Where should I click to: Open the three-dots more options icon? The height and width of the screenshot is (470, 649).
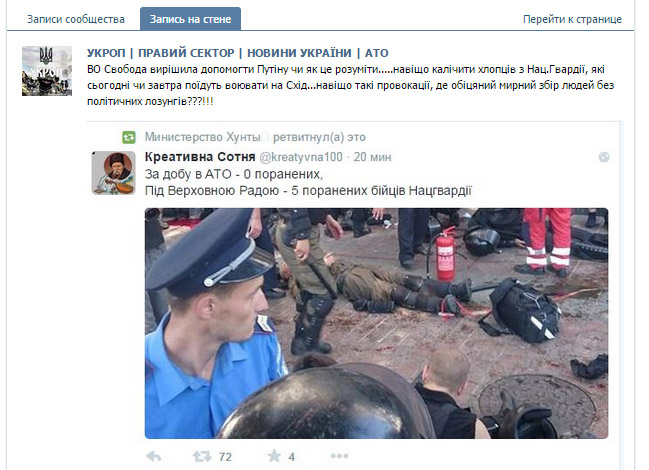coord(339,456)
